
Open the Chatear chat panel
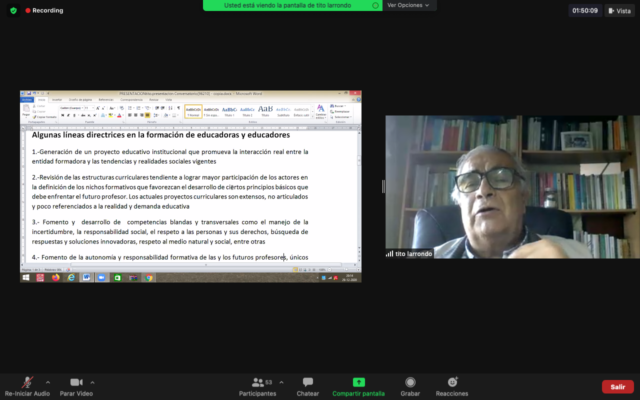(307, 382)
